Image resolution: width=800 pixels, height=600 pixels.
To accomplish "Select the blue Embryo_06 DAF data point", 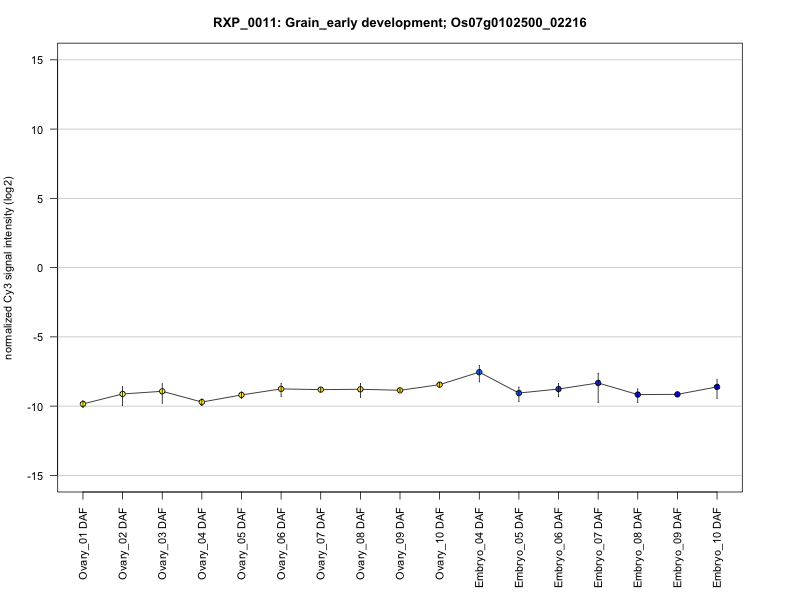I will (558, 389).
